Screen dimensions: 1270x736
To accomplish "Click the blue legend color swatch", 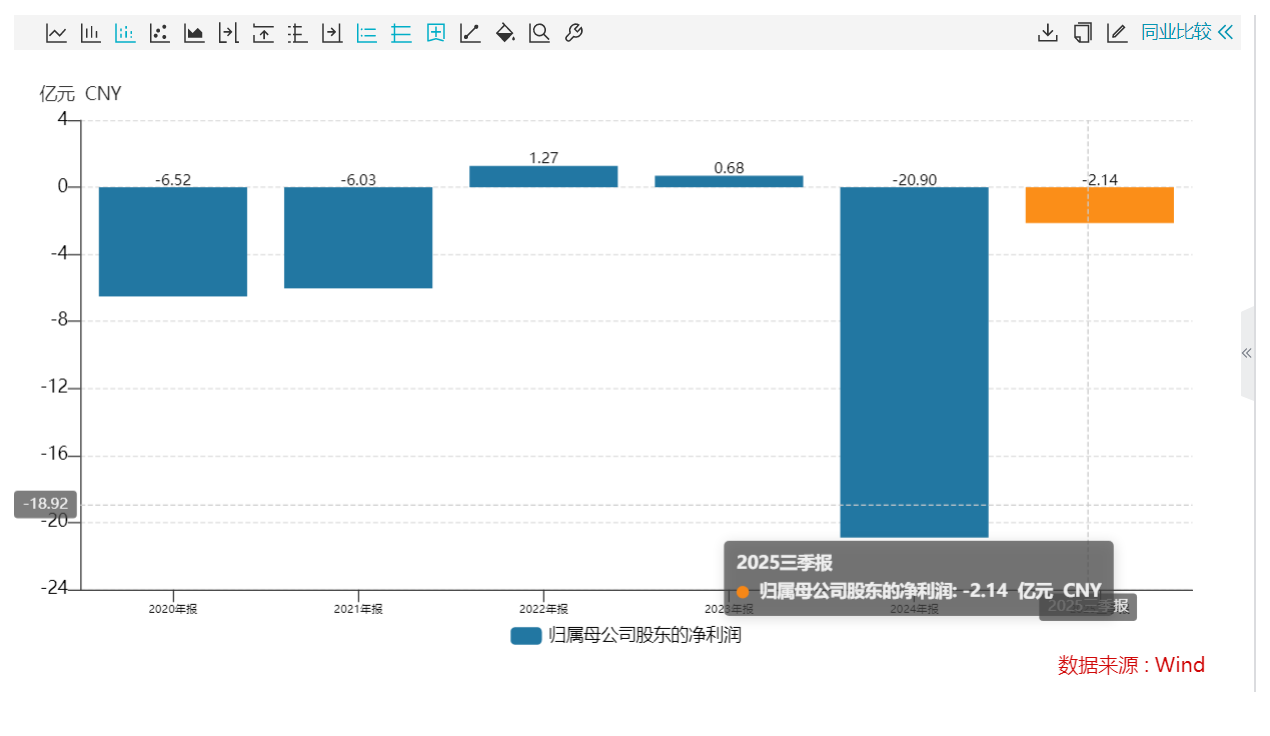I will (x=526, y=636).
